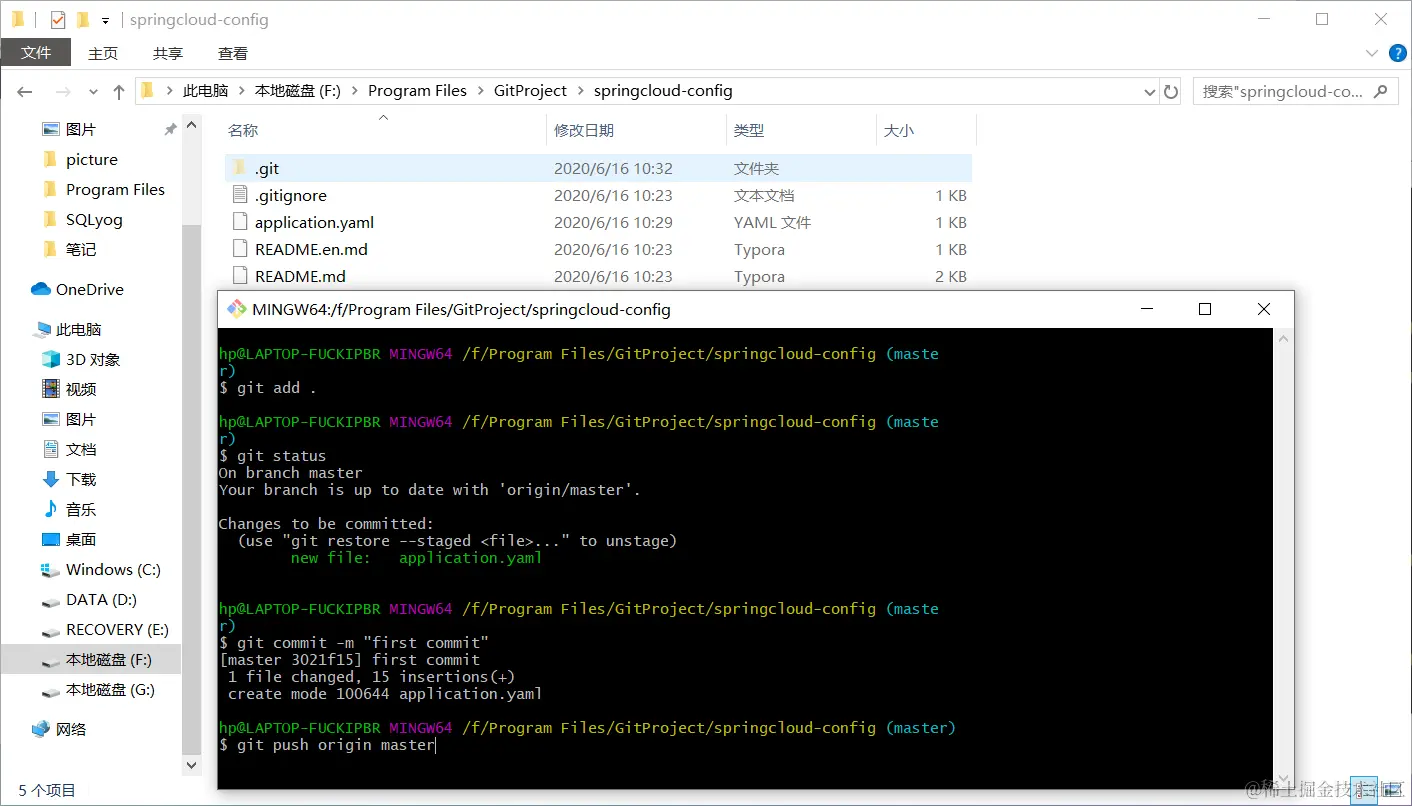
Task: Open the 文件 ribbon tab
Action: click(36, 53)
